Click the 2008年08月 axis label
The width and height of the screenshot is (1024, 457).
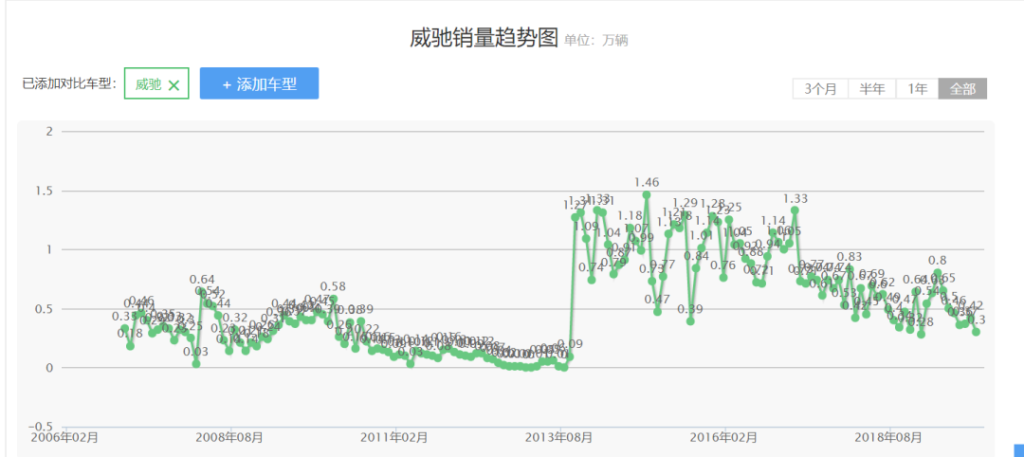[x=231, y=437]
